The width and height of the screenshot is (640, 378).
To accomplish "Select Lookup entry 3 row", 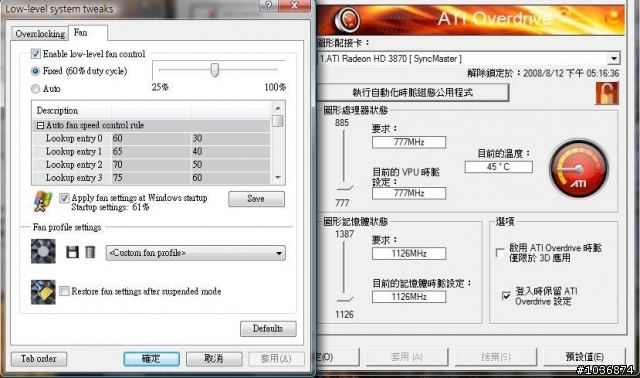I will [x=151, y=178].
